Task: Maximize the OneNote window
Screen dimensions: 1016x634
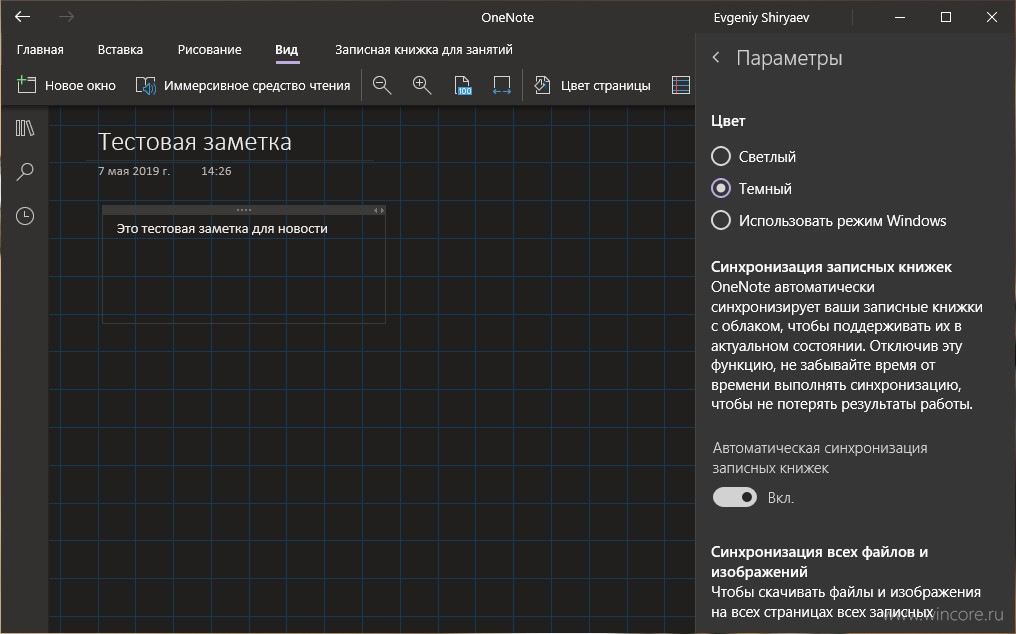Action: tap(946, 18)
